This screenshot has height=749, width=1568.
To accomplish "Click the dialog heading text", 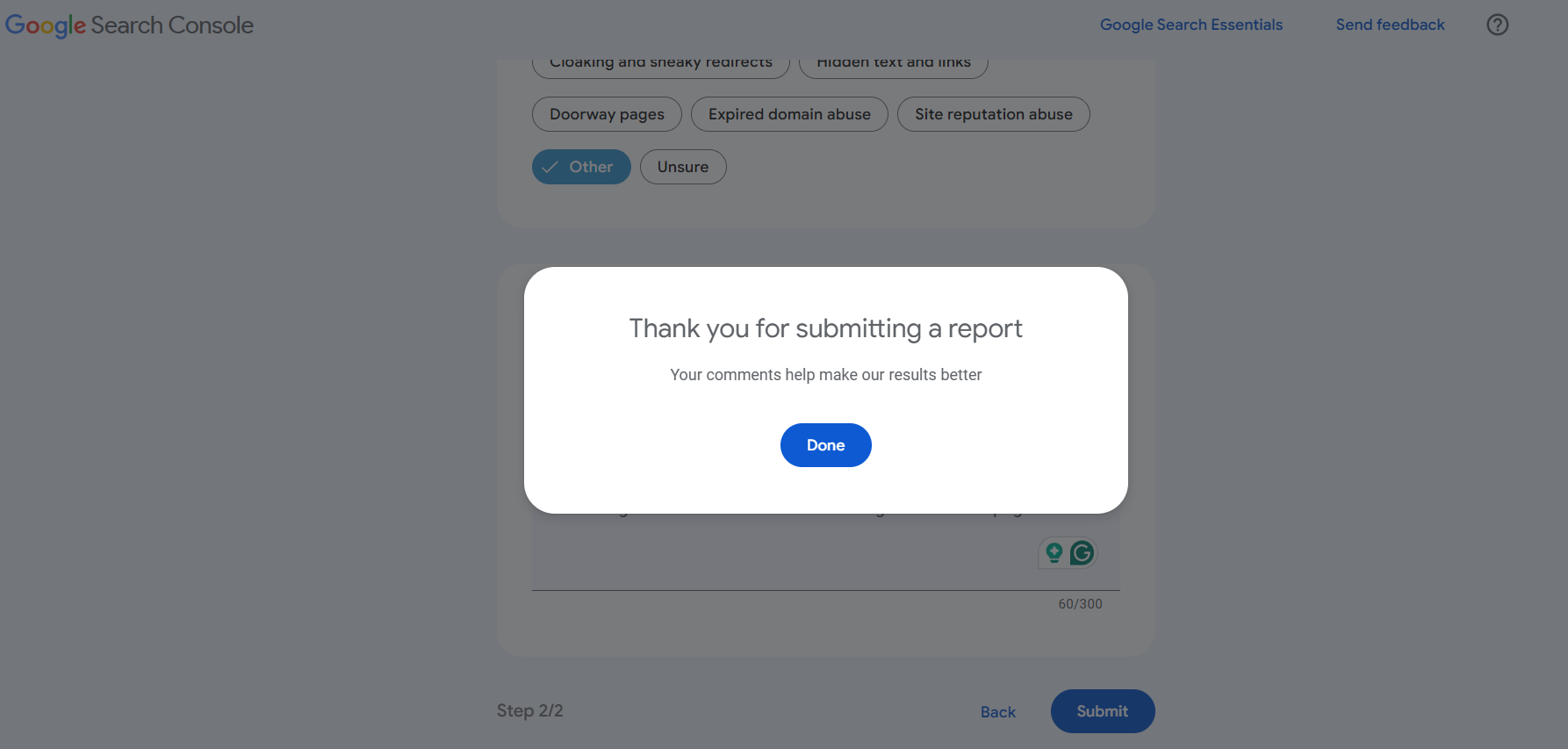I will point(825,328).
